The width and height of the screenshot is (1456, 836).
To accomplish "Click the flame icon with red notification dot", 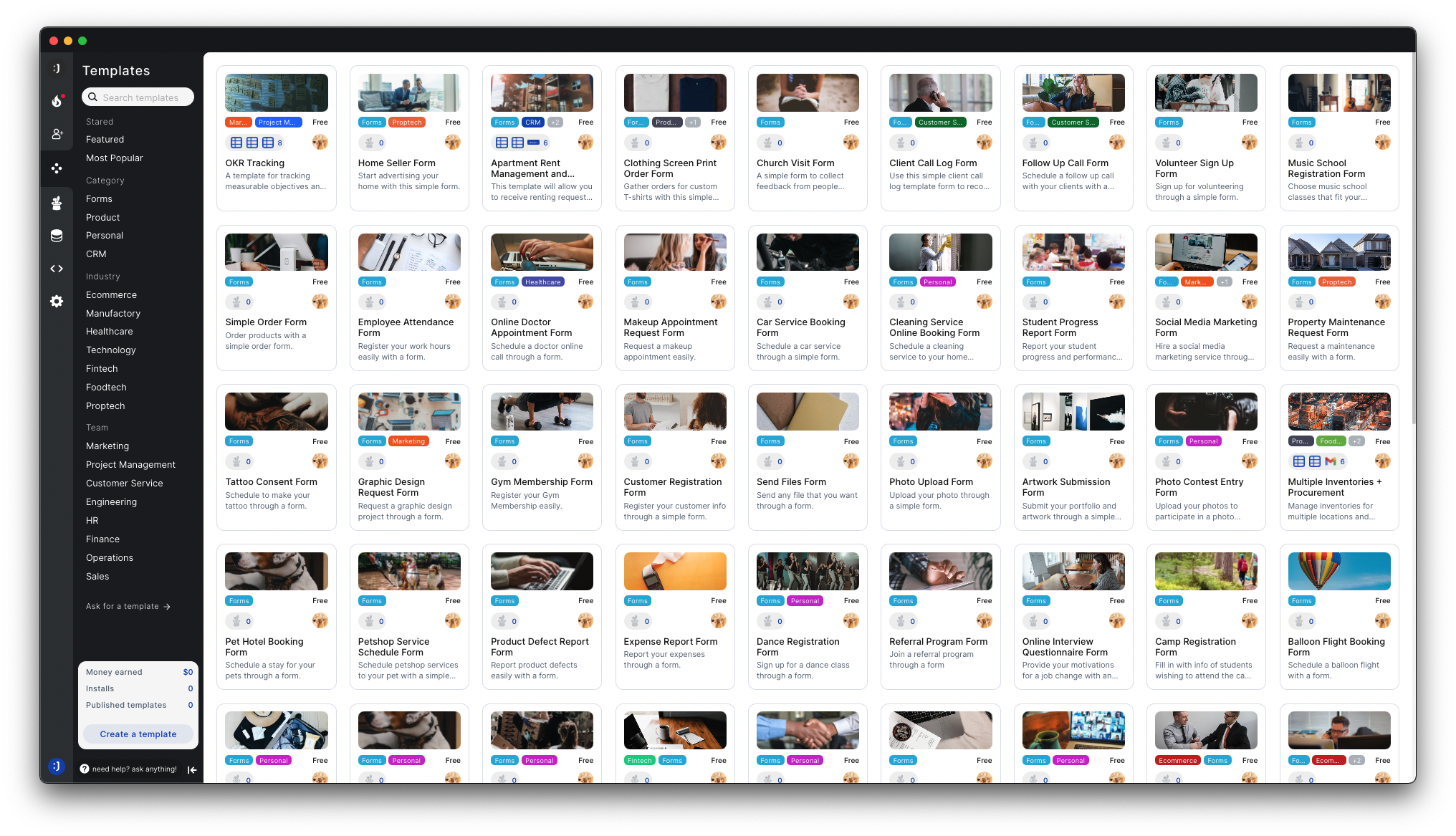I will 57,101.
